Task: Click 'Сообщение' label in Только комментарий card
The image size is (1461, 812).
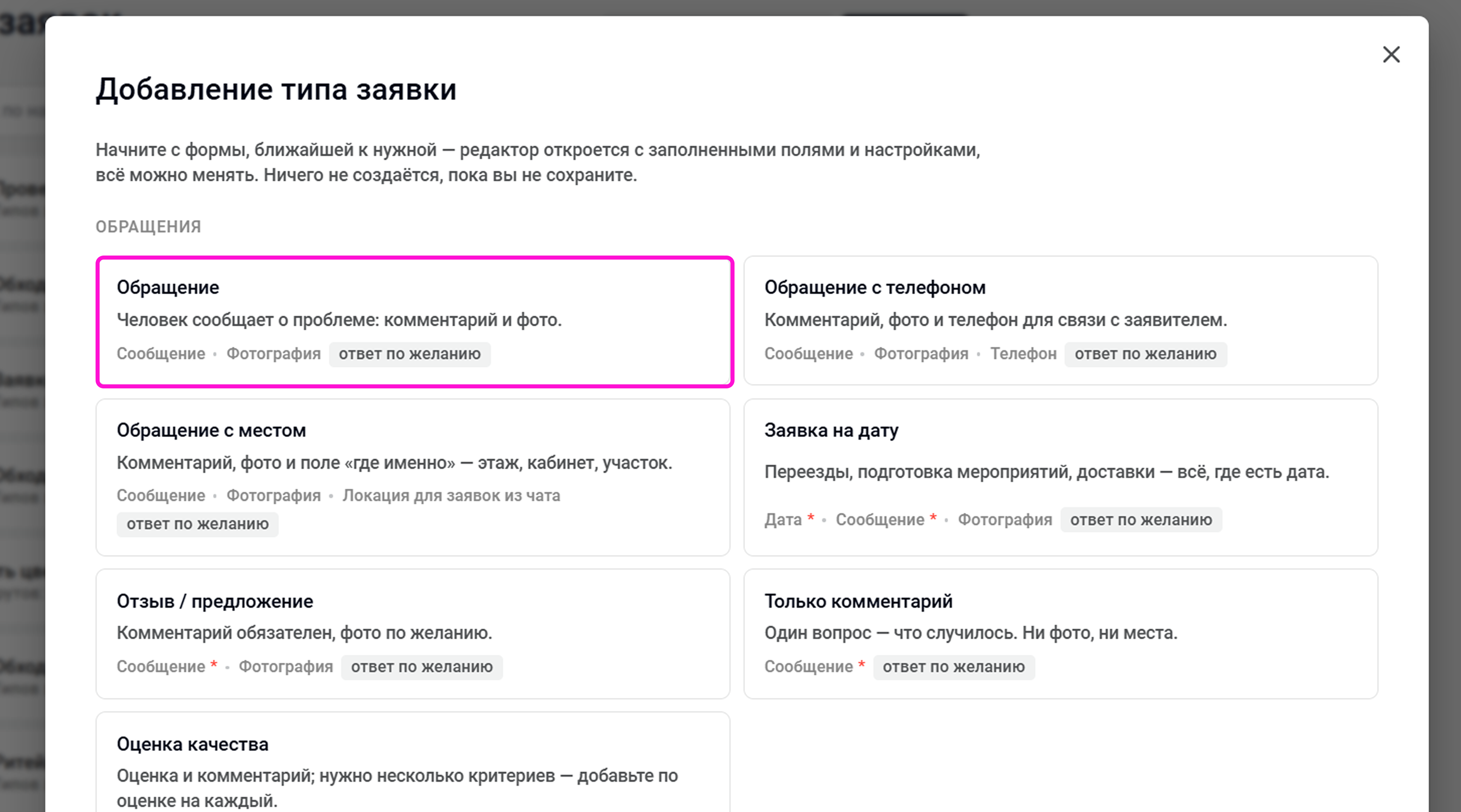Action: pyautogui.click(x=808, y=667)
